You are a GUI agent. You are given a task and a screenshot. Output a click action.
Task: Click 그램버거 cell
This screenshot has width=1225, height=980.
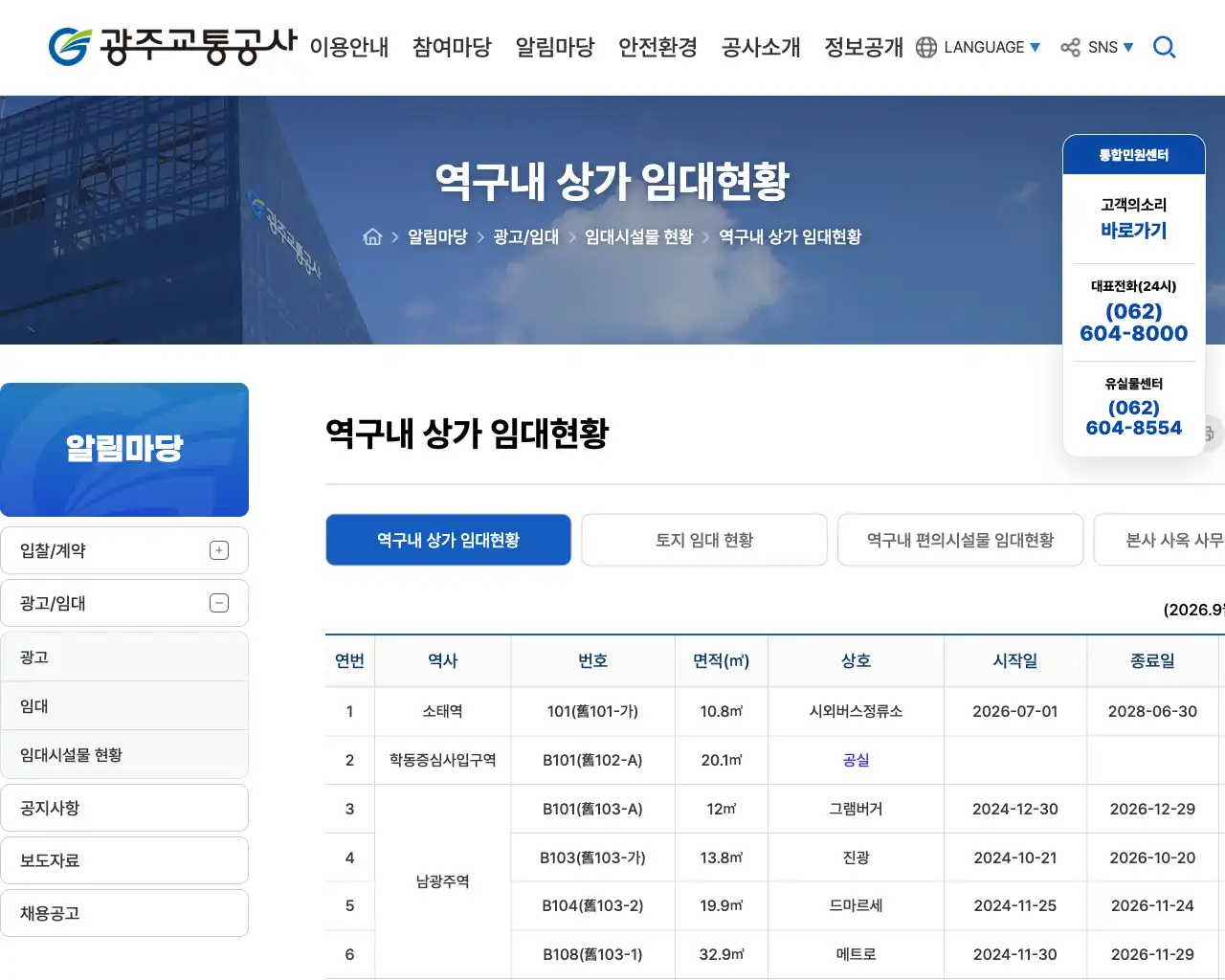point(856,809)
